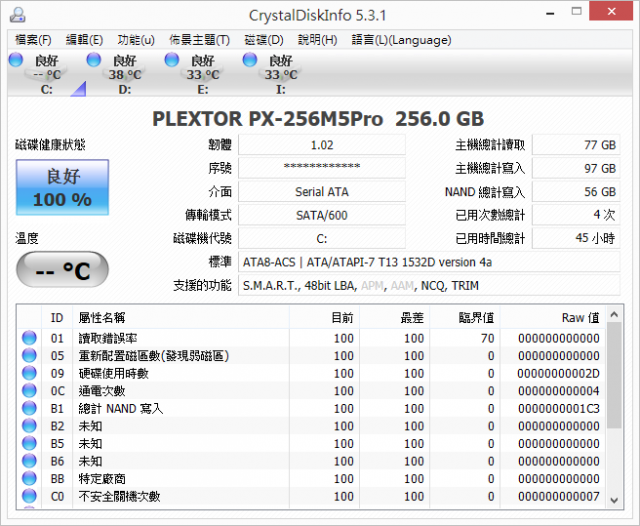This screenshot has height=526, width=640.
Task: Open the 磁碟(D) menu
Action: [x=264, y=40]
